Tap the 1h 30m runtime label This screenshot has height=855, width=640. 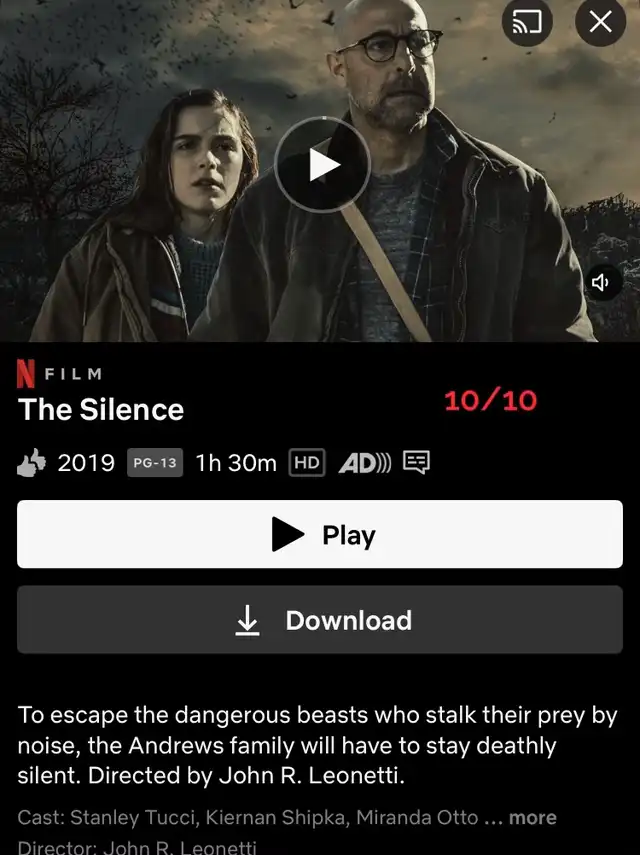click(x=236, y=463)
